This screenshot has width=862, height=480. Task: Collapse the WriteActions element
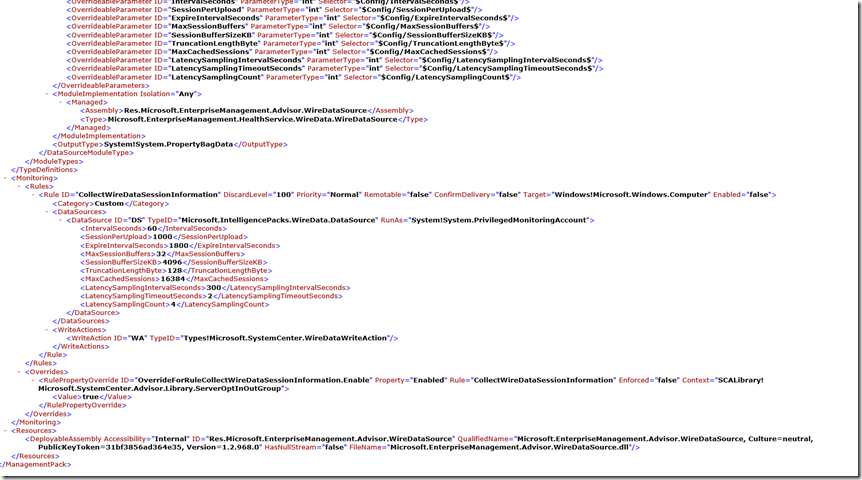[46, 330]
